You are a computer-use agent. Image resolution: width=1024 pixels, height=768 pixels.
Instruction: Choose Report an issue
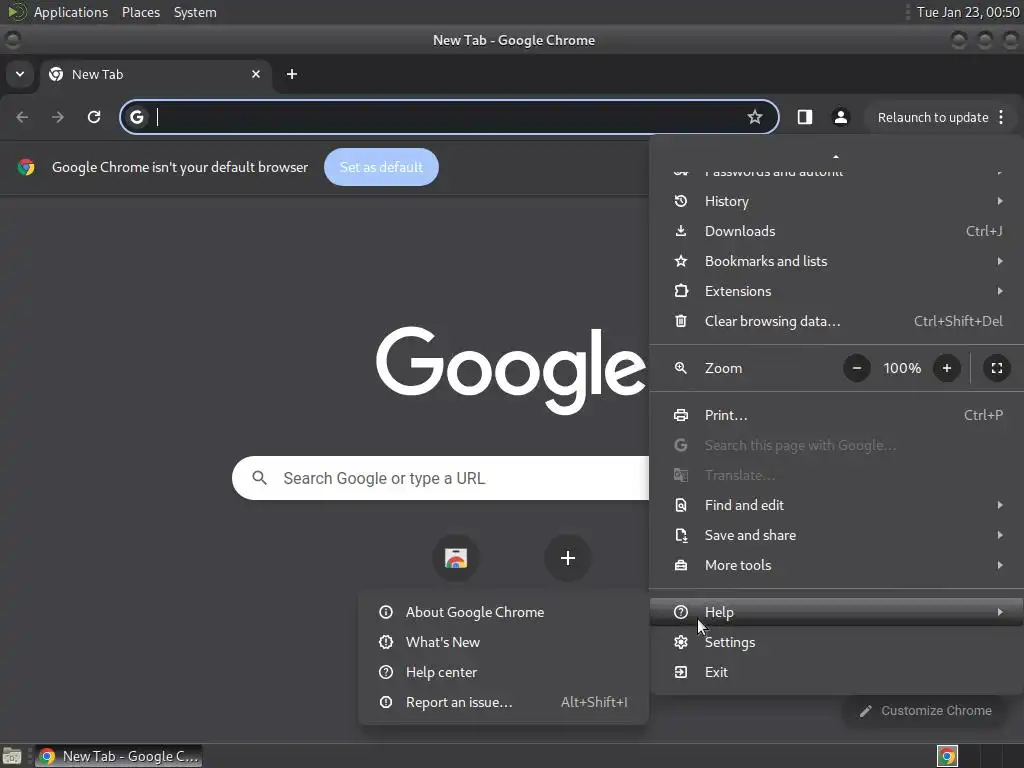[x=504, y=703]
